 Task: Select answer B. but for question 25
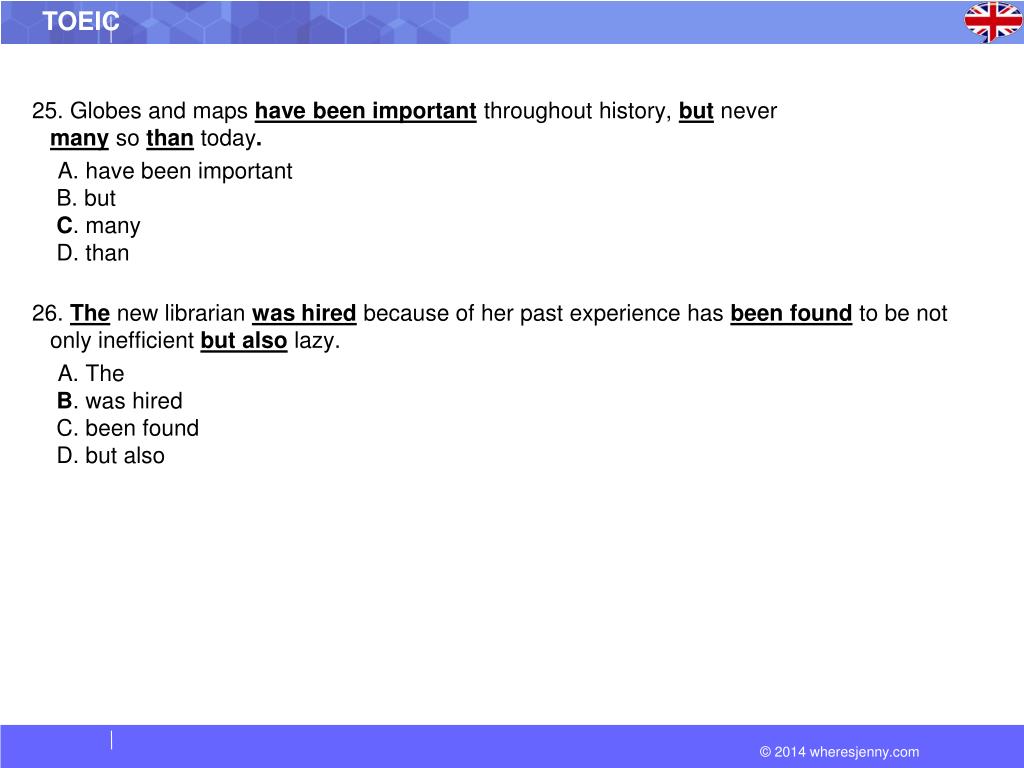tap(86, 198)
